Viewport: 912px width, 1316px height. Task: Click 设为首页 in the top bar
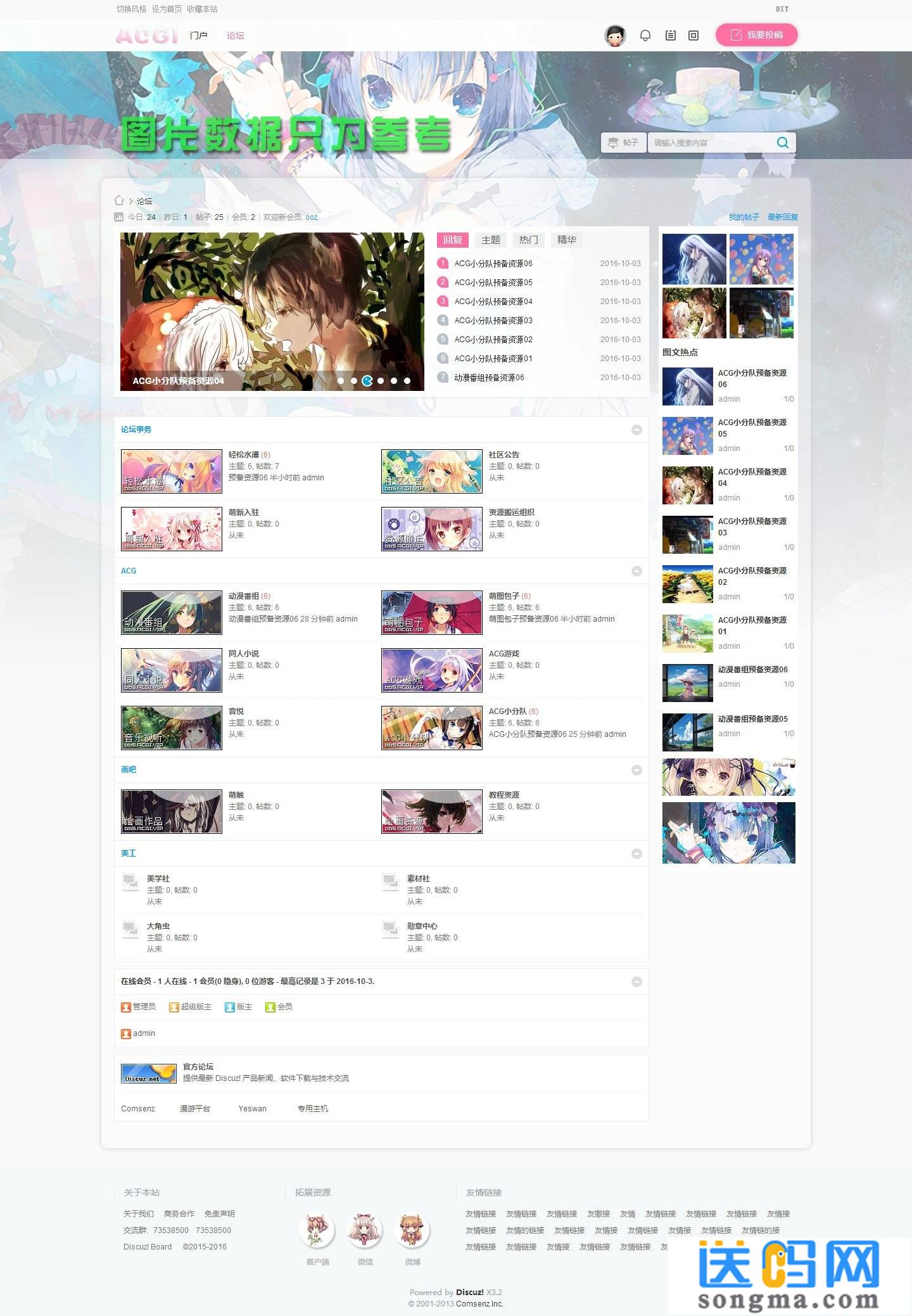click(167, 9)
